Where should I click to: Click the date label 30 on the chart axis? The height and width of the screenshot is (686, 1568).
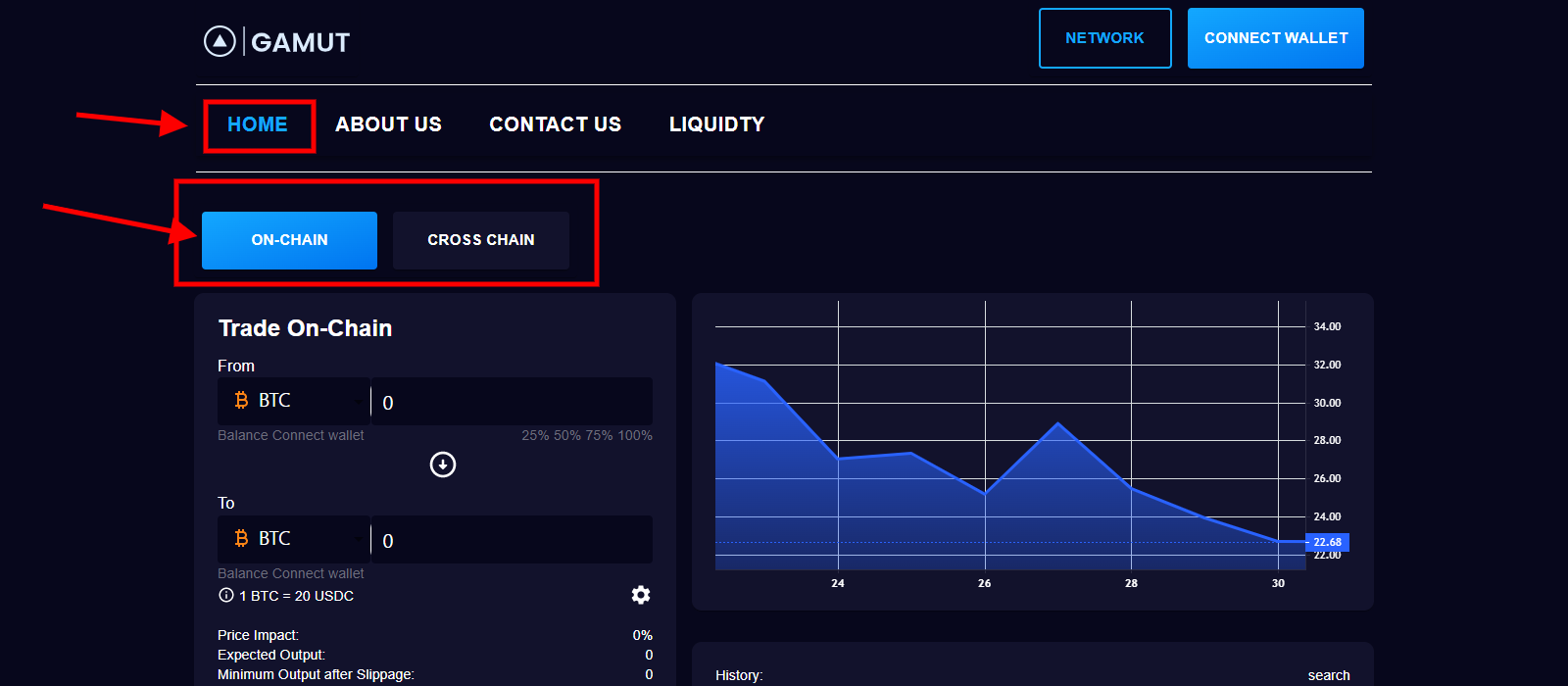coord(1278,583)
